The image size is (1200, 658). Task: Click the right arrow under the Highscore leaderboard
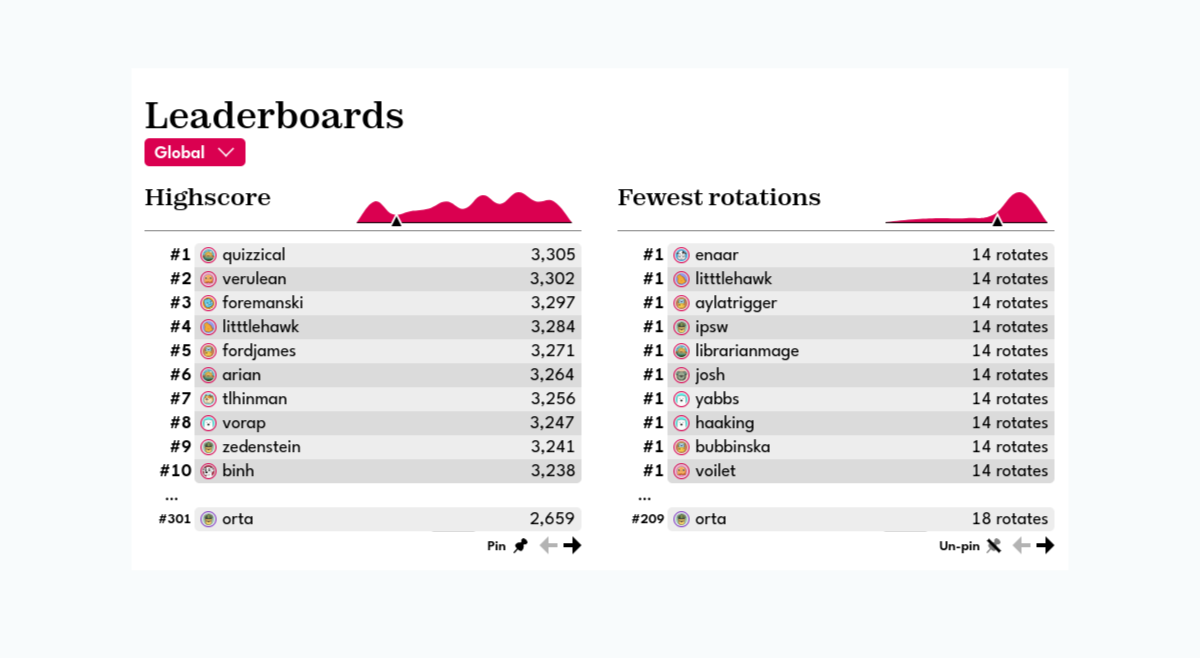[x=572, y=545]
